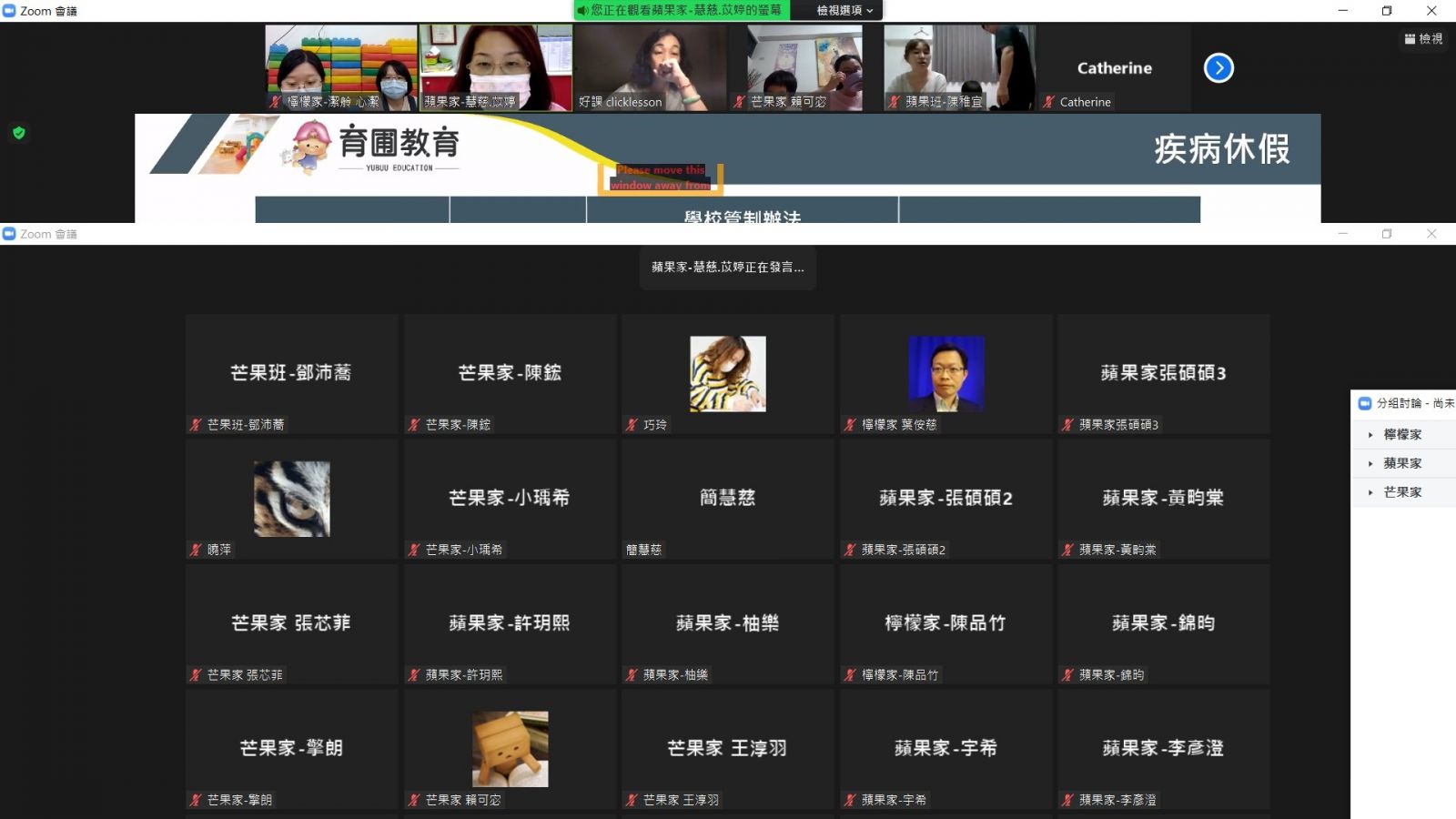Click muted mic icon on 芒果班-鄧沛蕎 tile
This screenshot has height=819, width=1456.
[195, 425]
